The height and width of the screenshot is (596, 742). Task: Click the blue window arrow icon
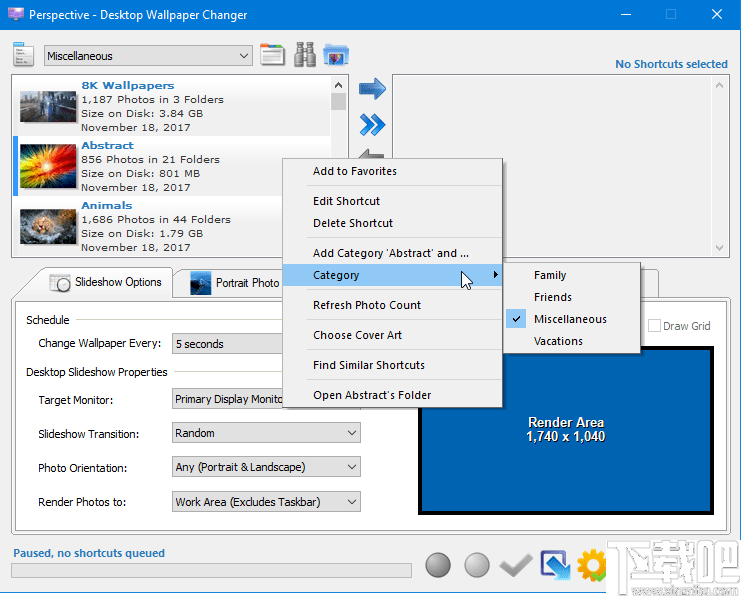point(554,566)
